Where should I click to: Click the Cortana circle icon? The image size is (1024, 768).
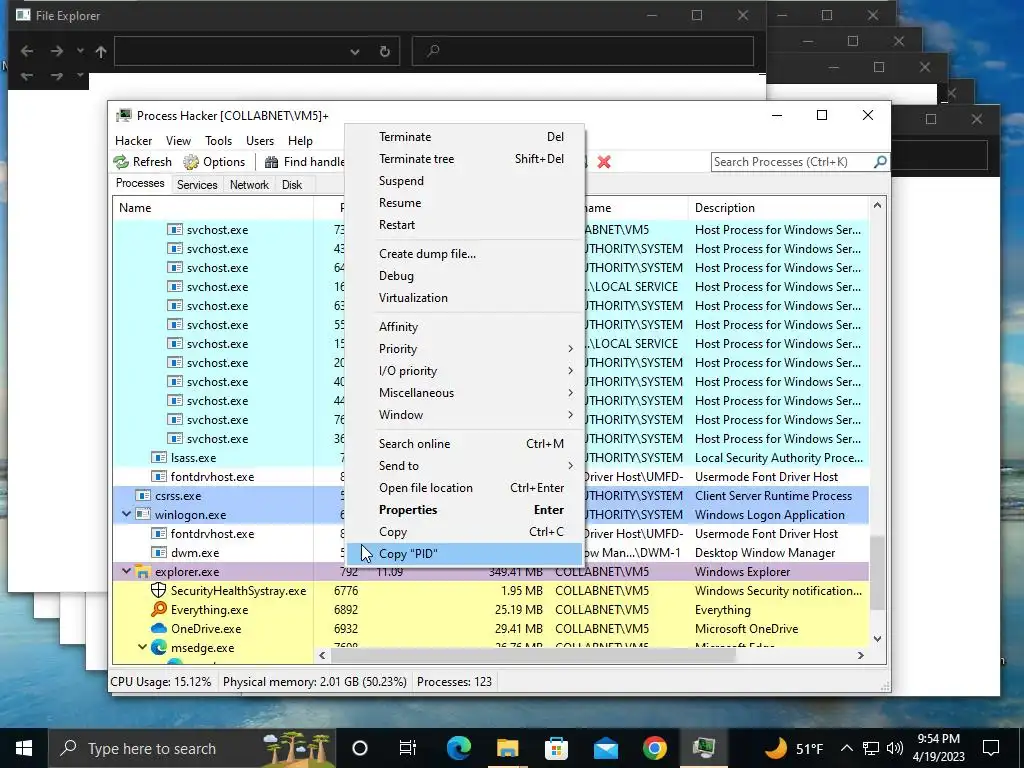point(360,748)
